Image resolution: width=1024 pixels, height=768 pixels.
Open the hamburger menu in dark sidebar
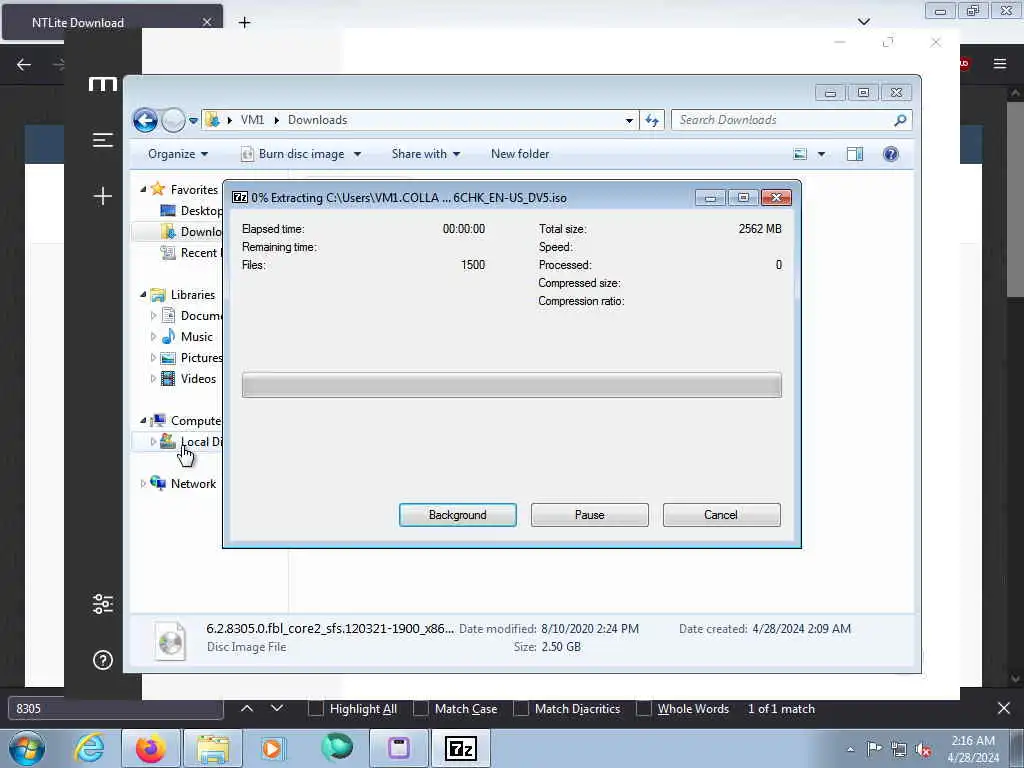(x=103, y=140)
